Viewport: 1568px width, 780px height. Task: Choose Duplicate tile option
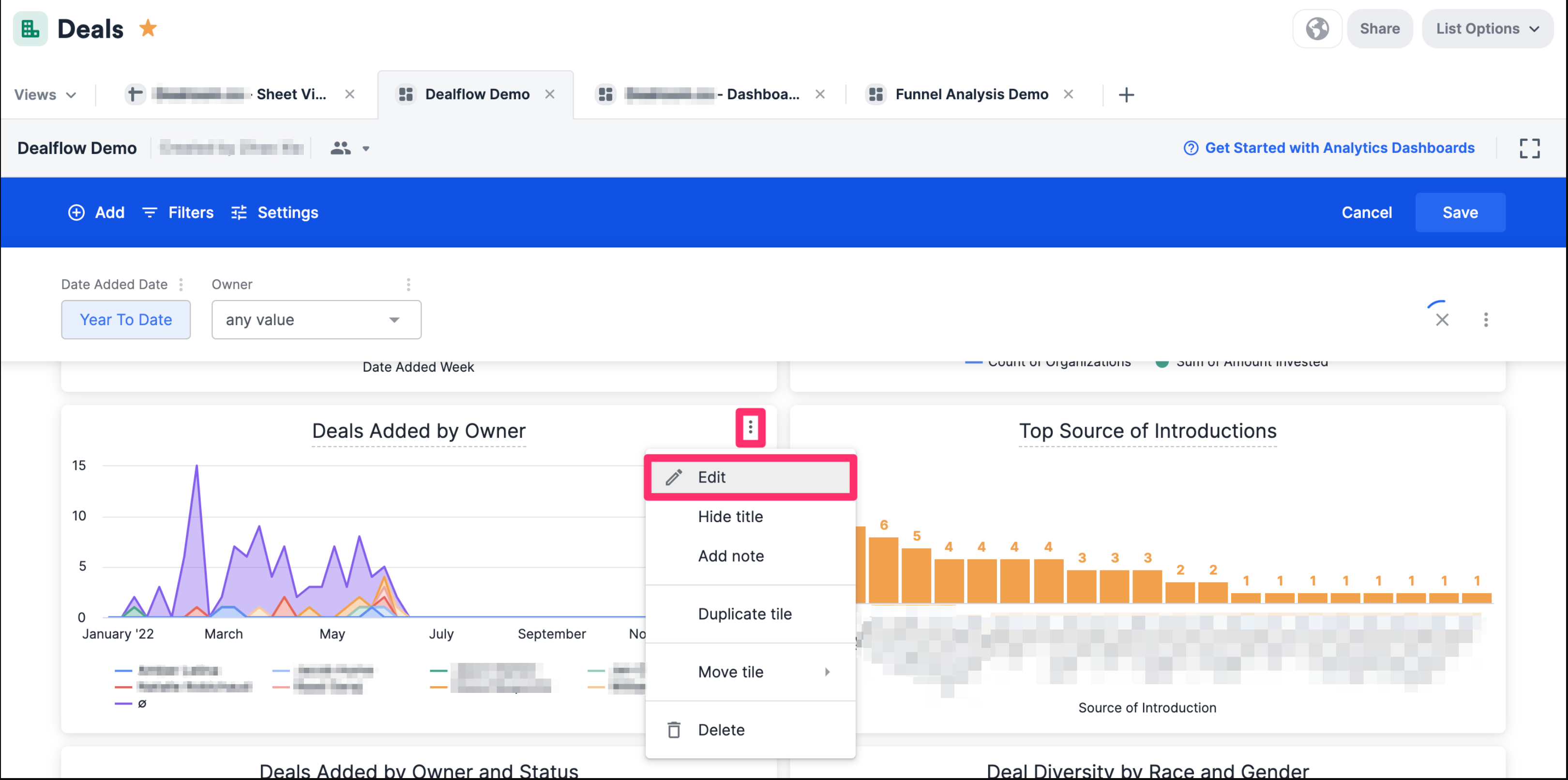tap(750, 614)
